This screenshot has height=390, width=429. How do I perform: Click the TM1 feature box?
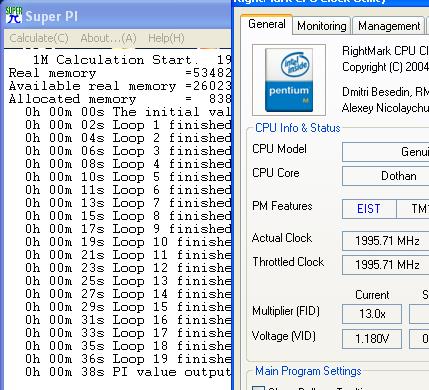413,209
